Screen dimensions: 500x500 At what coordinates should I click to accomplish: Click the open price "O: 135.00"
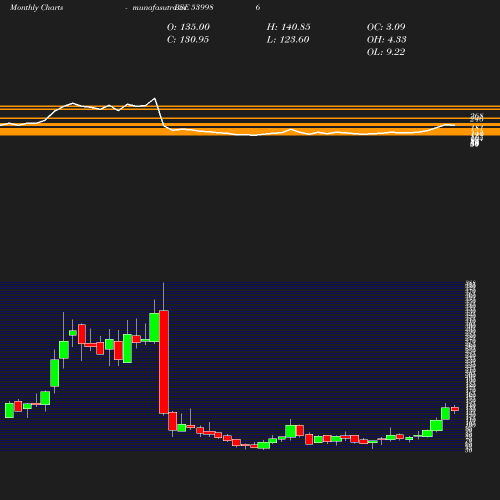tap(188, 27)
